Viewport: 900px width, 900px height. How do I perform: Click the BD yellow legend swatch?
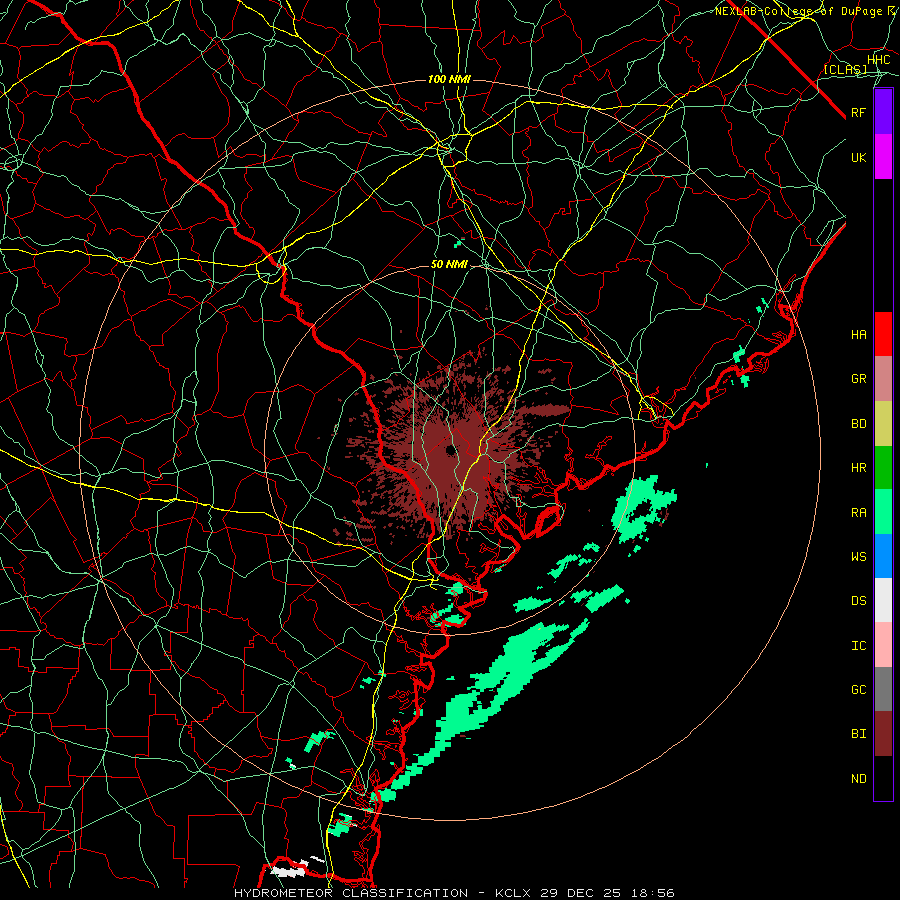point(883,424)
